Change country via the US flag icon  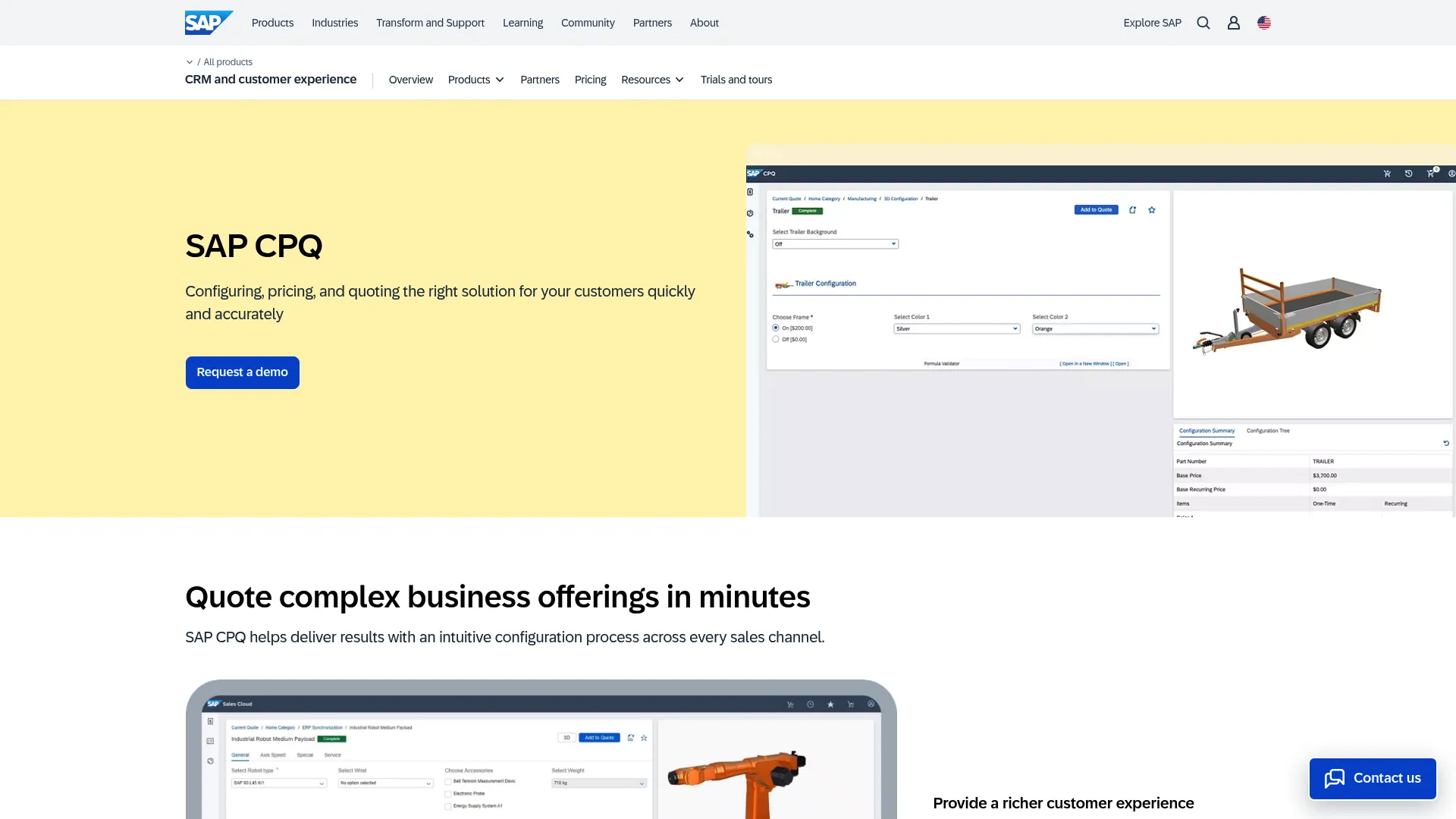[x=1264, y=23]
